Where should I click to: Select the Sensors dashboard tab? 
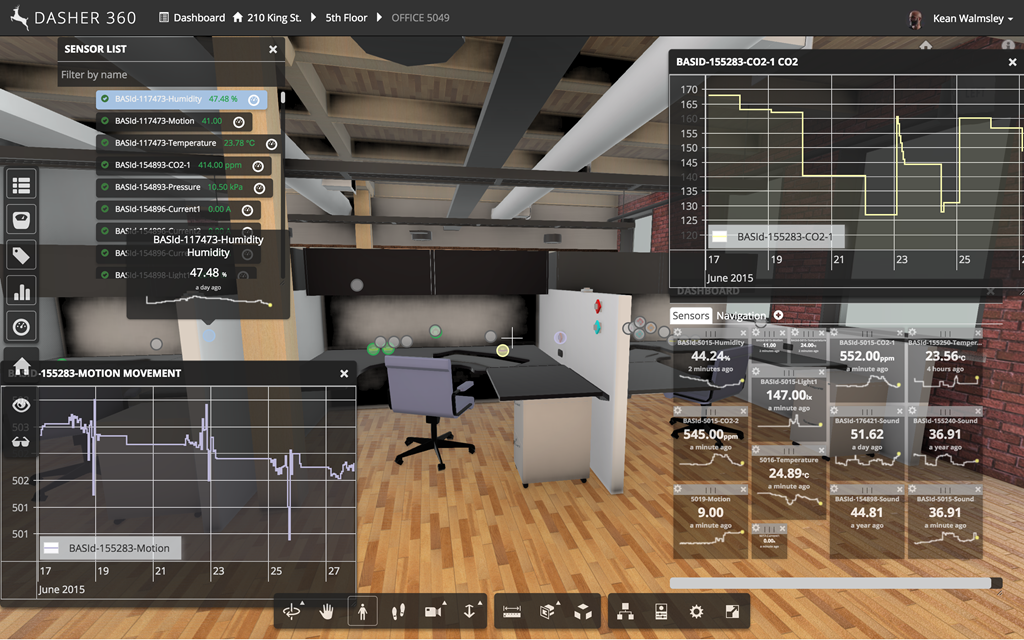[691, 316]
